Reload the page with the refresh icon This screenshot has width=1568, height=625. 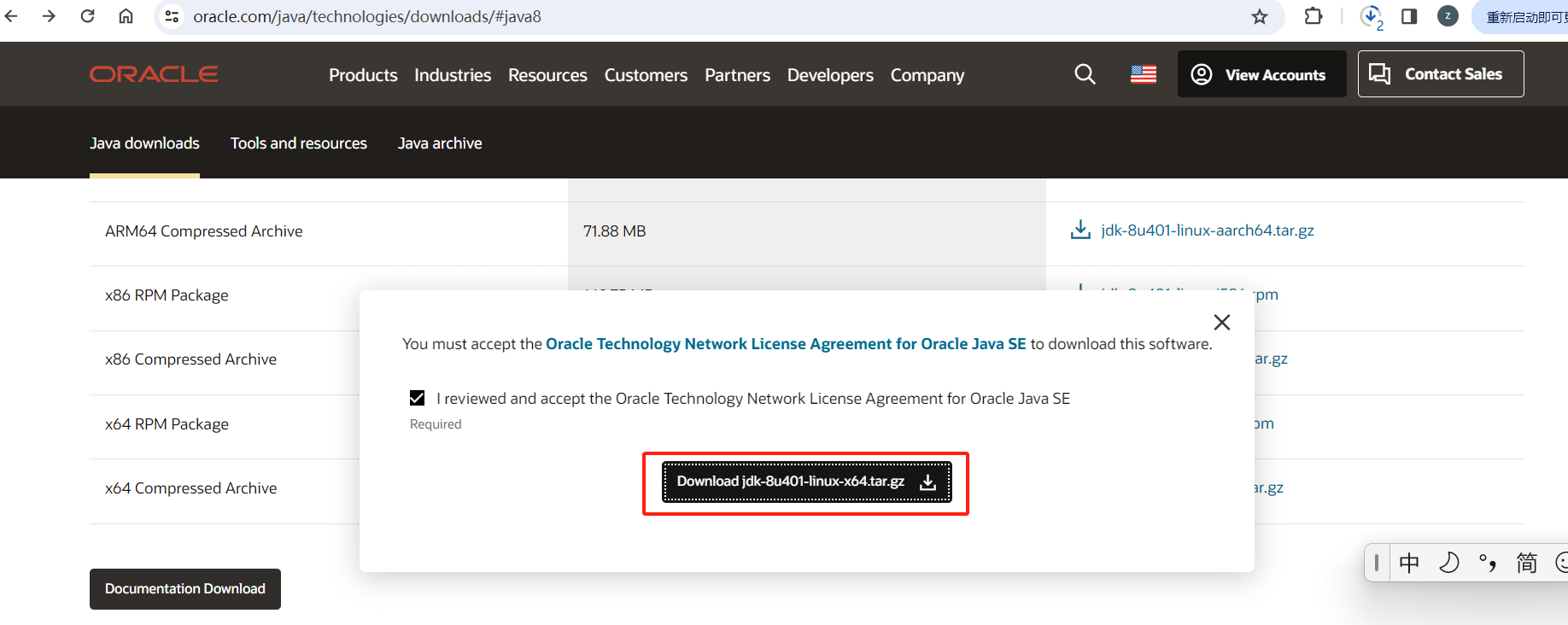(87, 16)
